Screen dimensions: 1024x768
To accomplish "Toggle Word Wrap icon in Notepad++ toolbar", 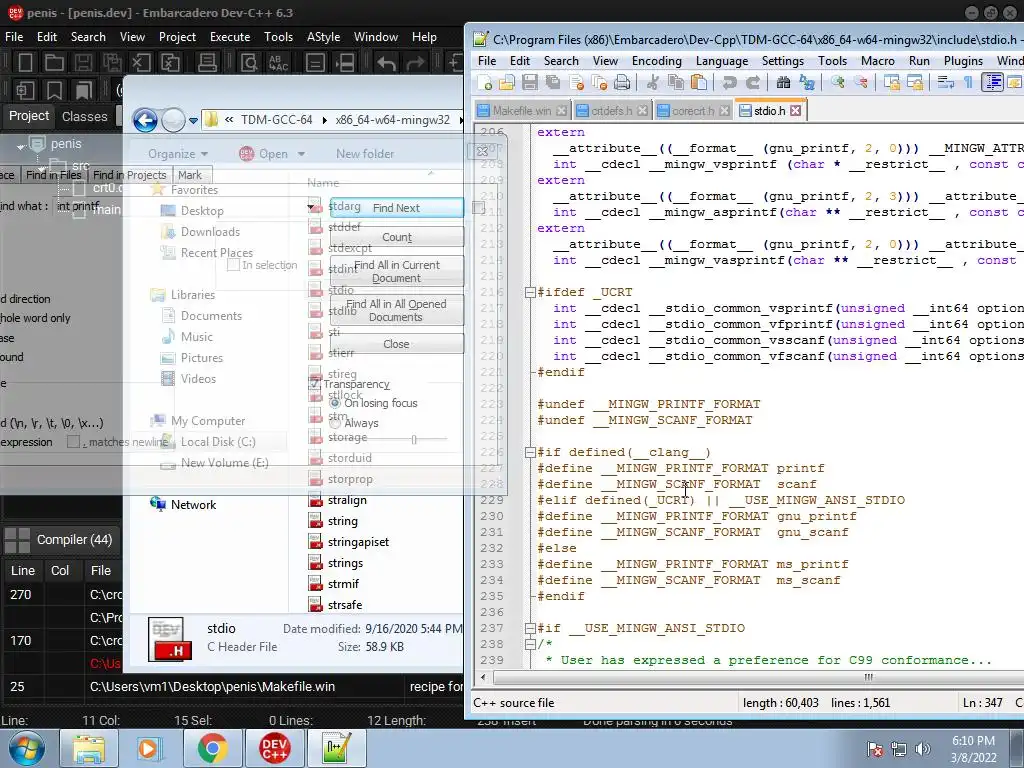I will (x=946, y=82).
